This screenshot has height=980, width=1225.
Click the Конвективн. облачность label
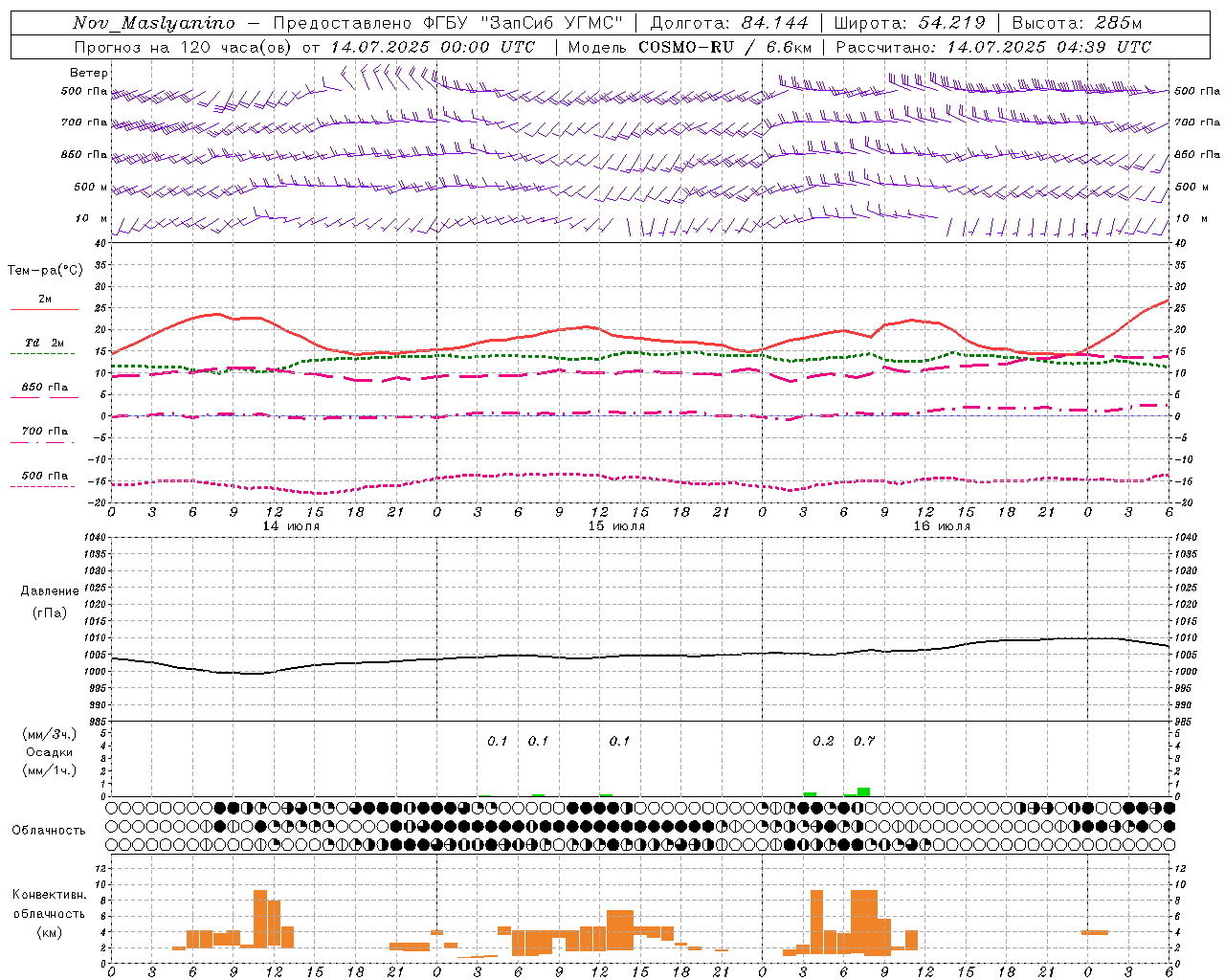click(x=49, y=904)
